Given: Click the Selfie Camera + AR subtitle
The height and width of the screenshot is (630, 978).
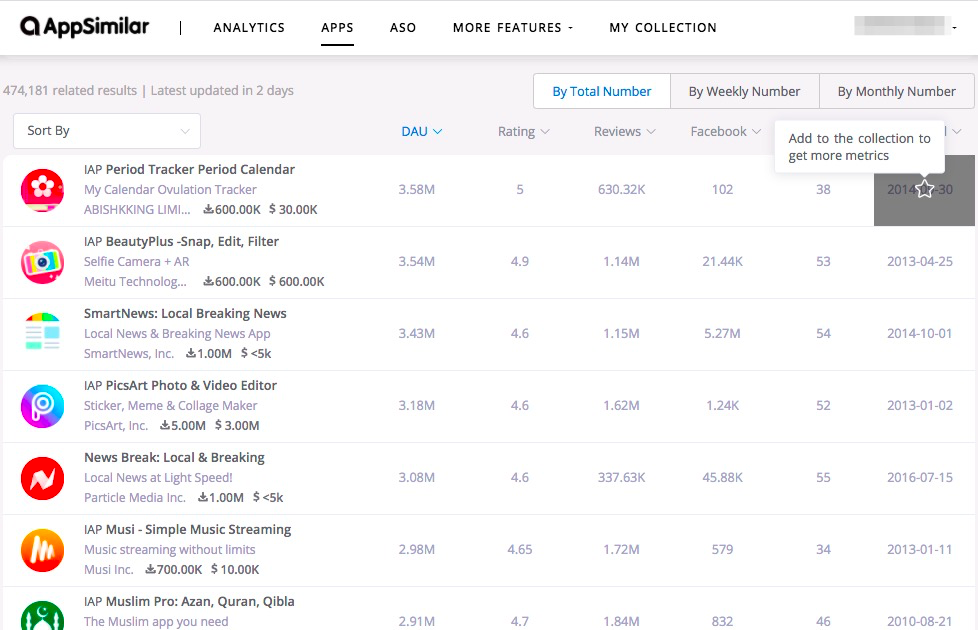Looking at the screenshot, I should (137, 262).
